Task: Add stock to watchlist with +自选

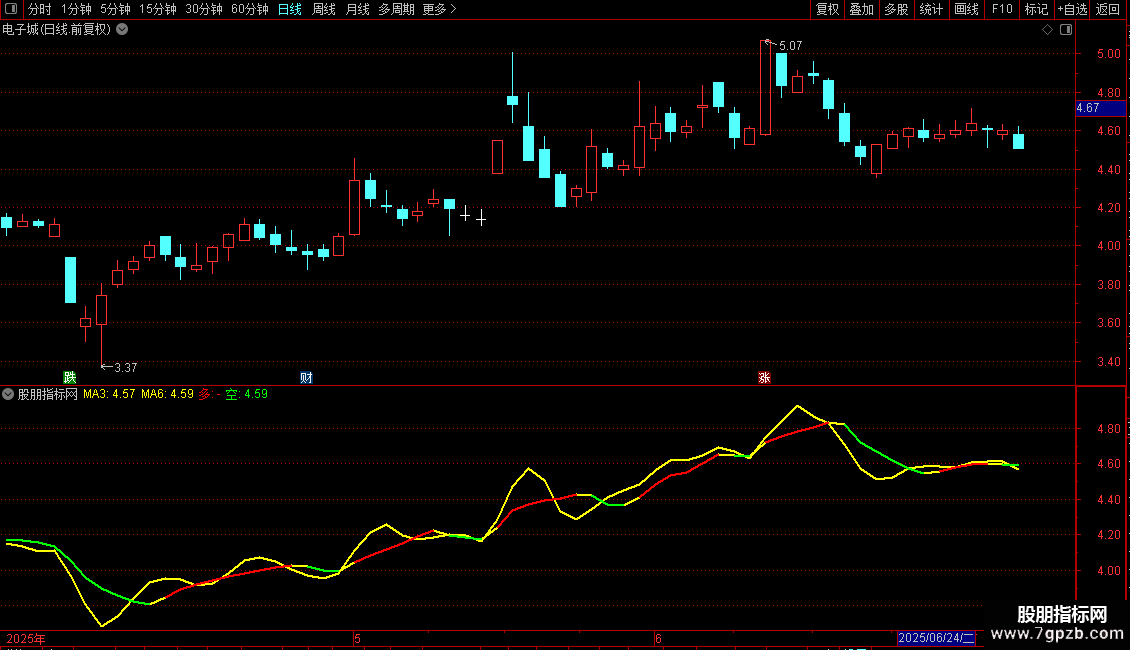Action: (1072, 9)
